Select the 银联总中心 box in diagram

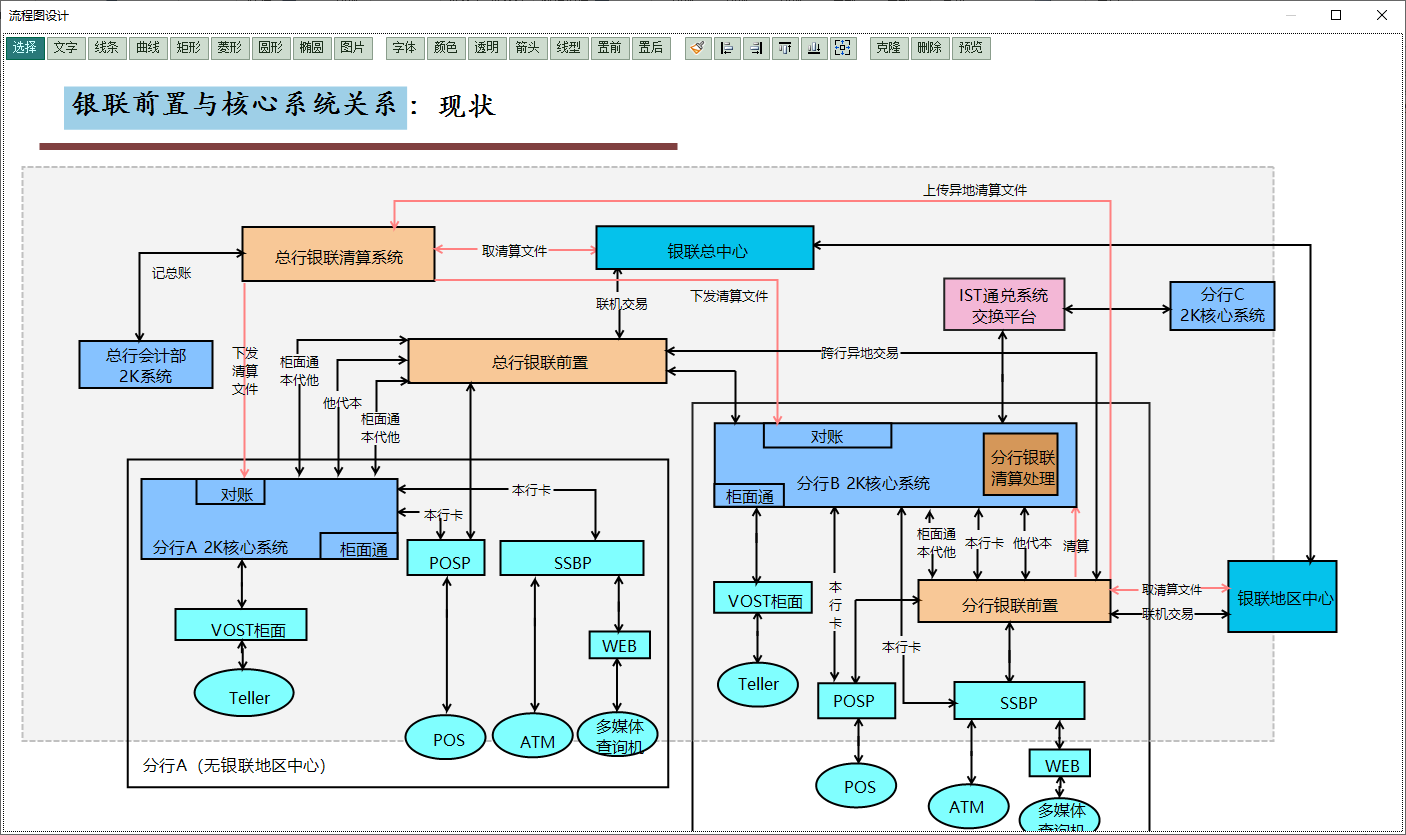coord(705,248)
